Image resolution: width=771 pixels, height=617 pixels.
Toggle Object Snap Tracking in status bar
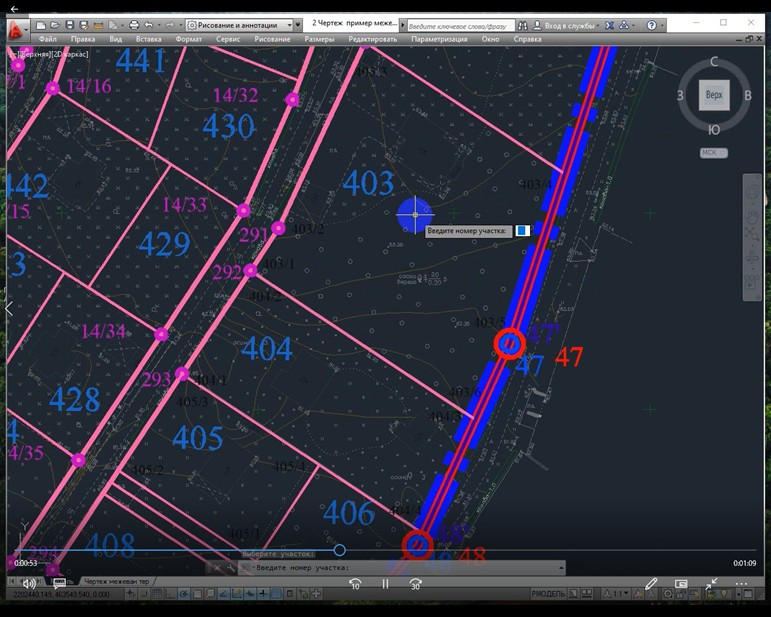point(223,594)
